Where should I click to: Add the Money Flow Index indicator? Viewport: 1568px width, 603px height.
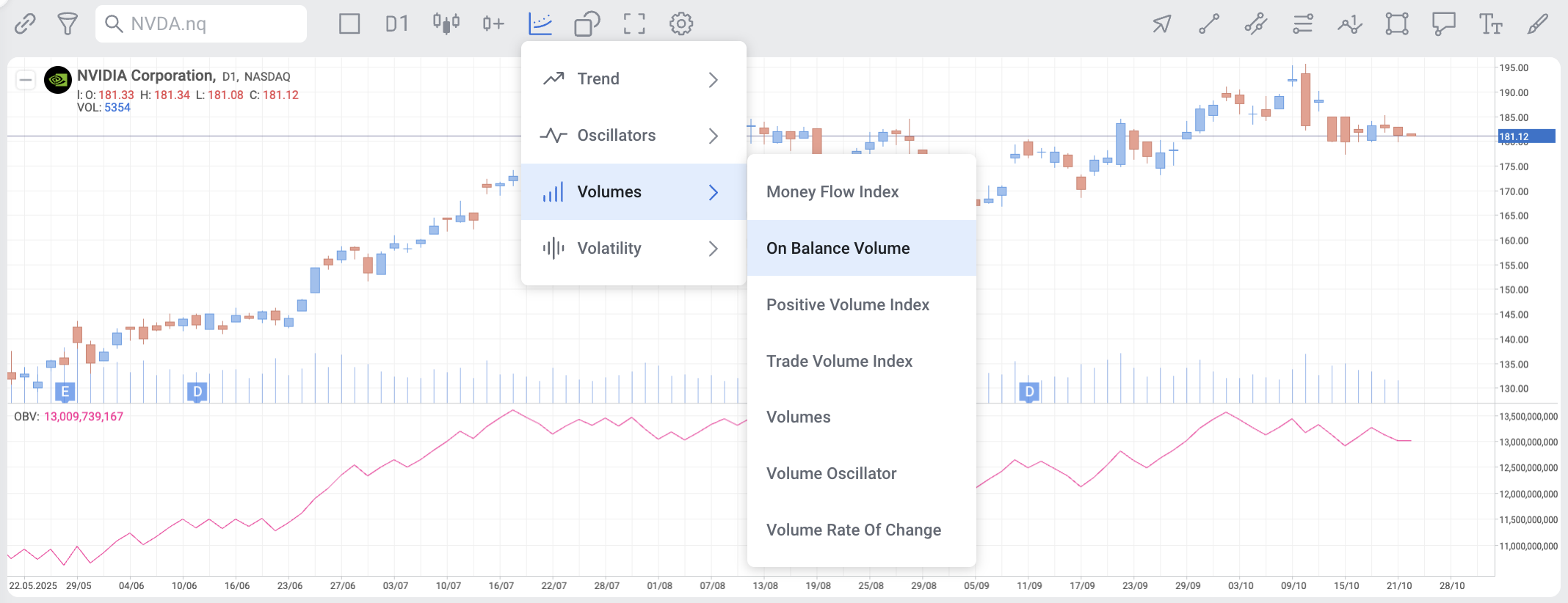pyautogui.click(x=862, y=191)
